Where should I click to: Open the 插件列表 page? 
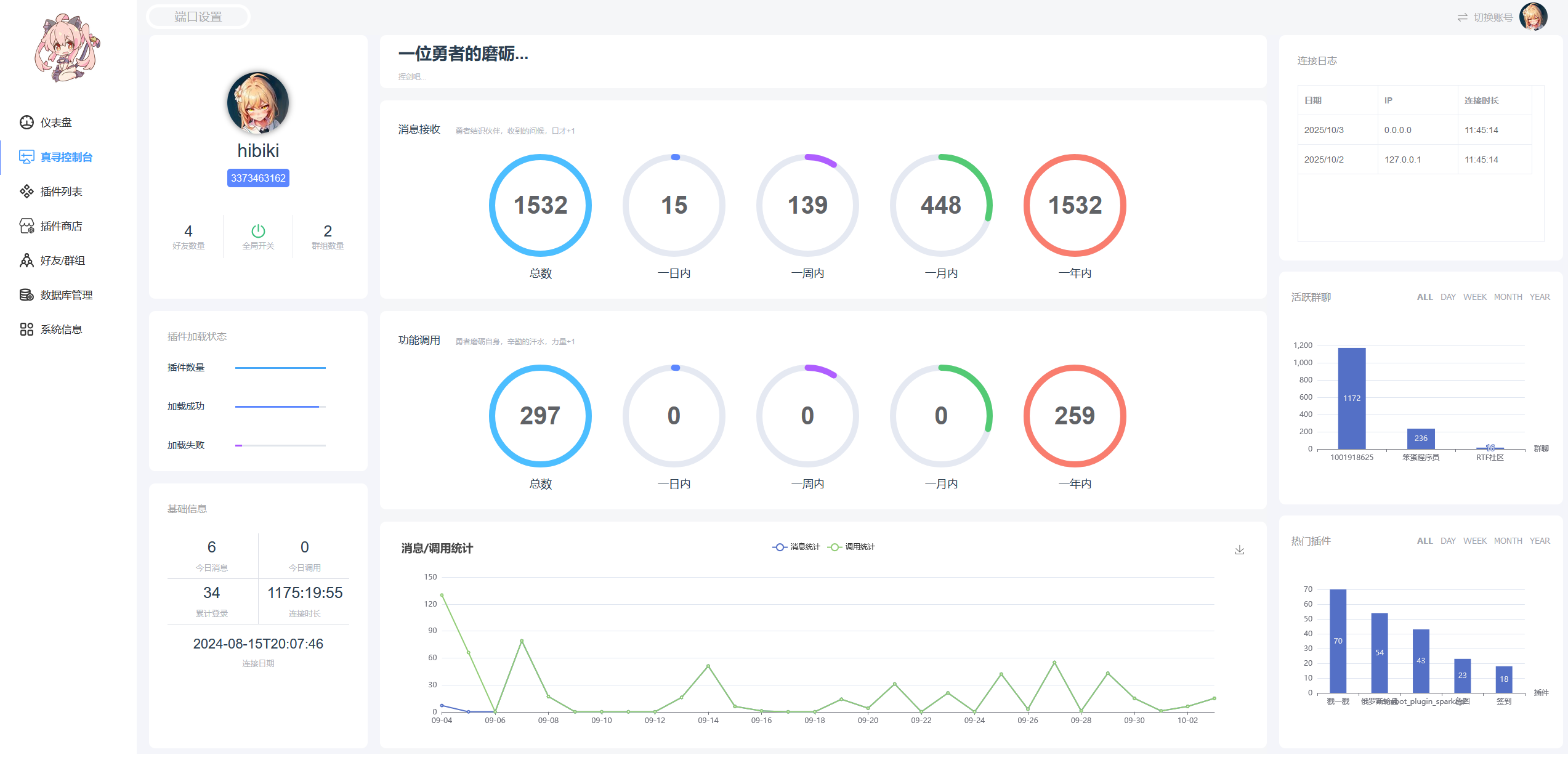coord(62,192)
